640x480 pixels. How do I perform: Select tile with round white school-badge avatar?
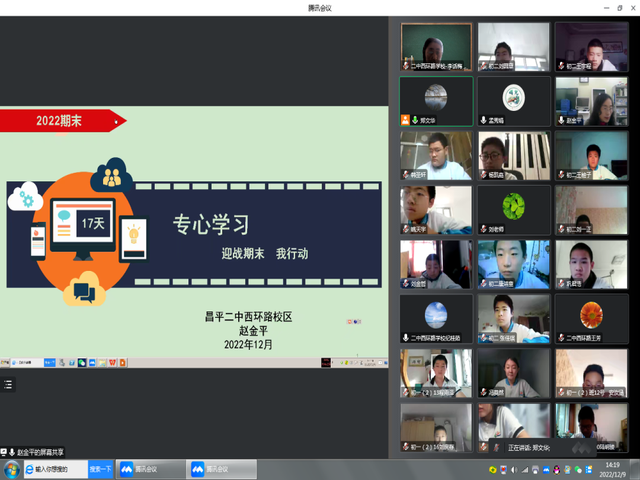pyautogui.click(x=514, y=101)
